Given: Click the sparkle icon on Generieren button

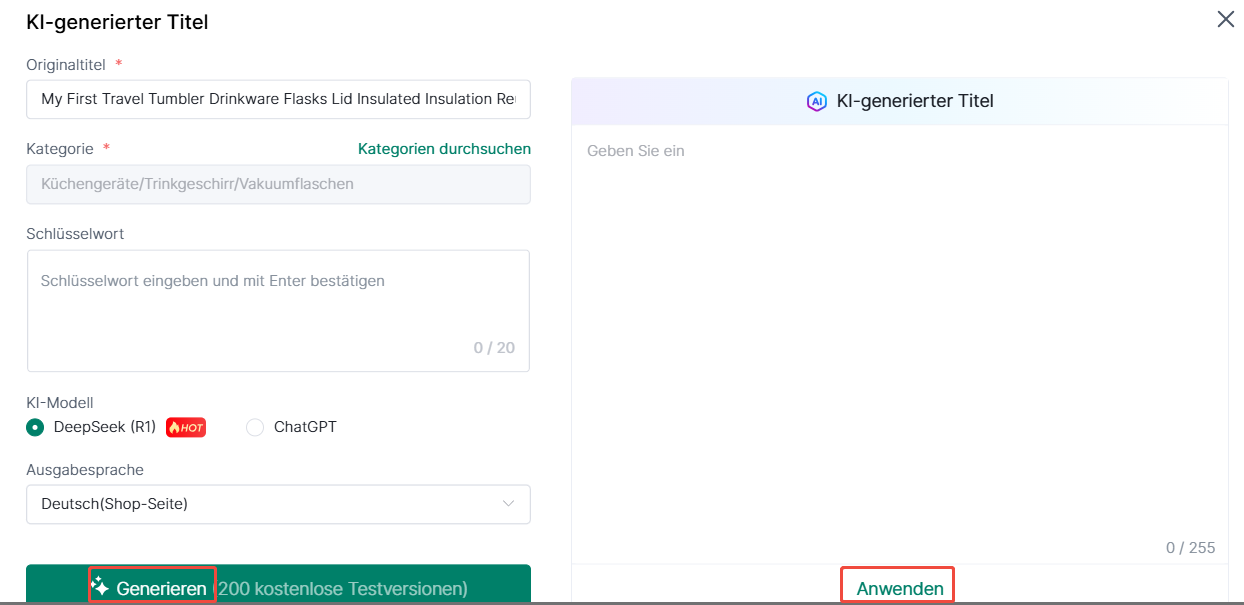Looking at the screenshot, I should pyautogui.click(x=100, y=587).
